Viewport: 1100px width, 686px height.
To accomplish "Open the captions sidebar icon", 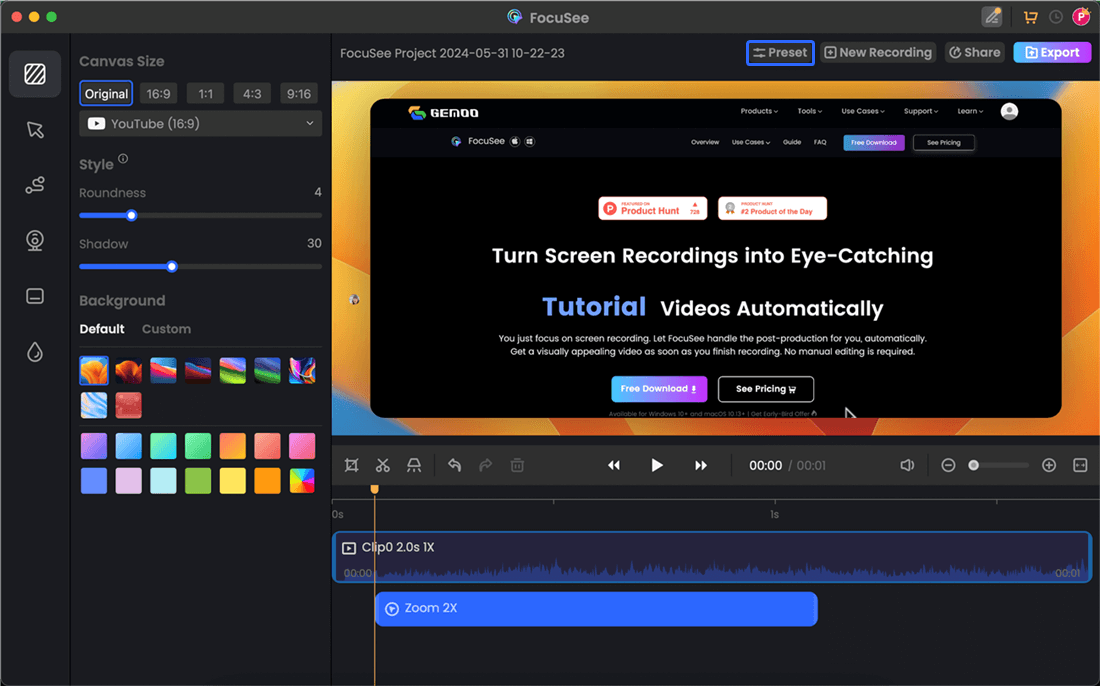I will click(35, 296).
